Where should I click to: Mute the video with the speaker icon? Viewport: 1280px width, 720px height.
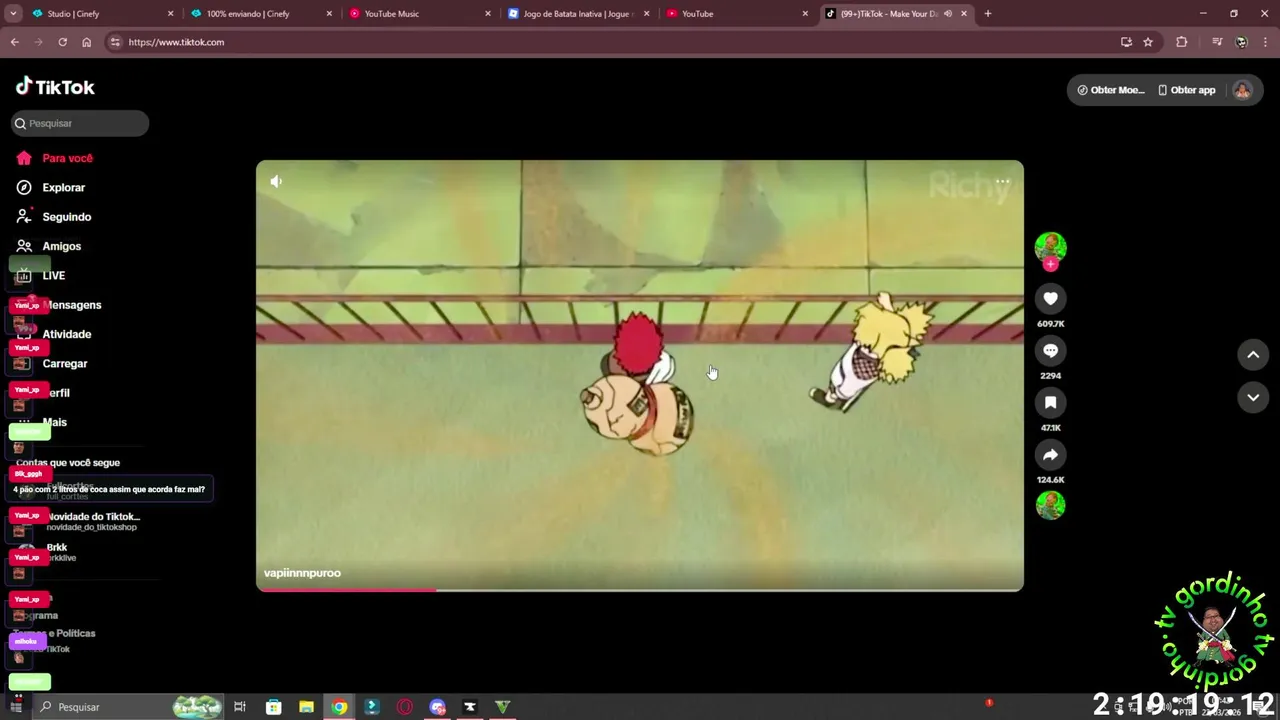[276, 181]
